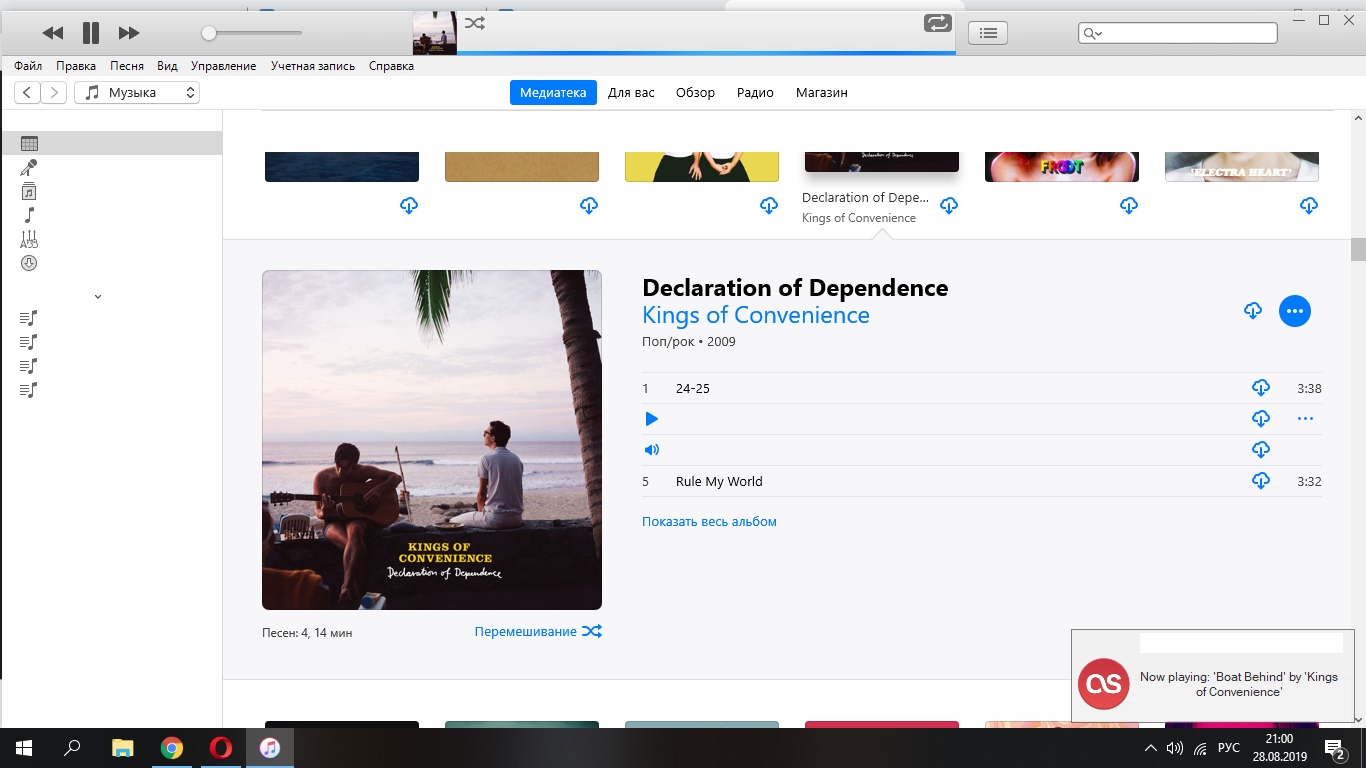1366x768 pixels.
Task: Play the track using the blue play icon
Action: coord(652,419)
